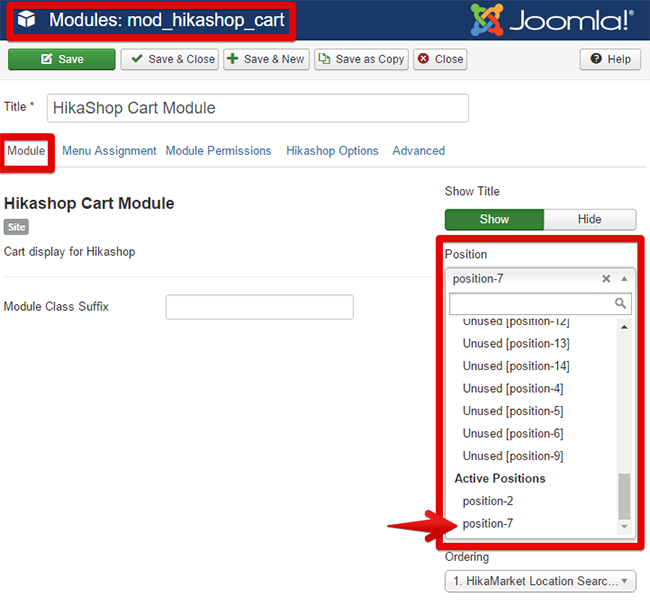Click the magnifier icon in Position search
The image size is (650, 605).
point(620,303)
